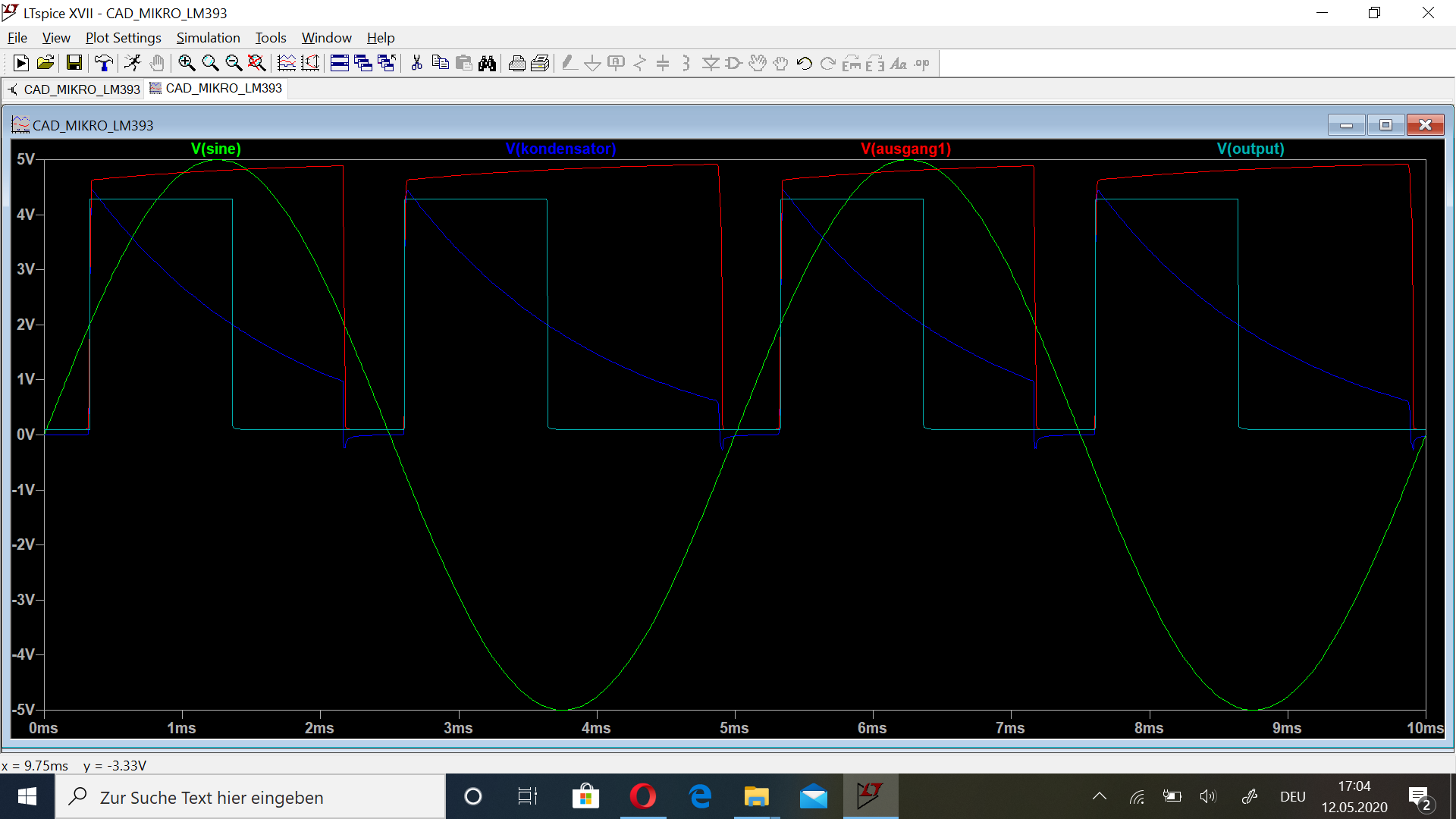Click the 5ms time axis label

(734, 728)
